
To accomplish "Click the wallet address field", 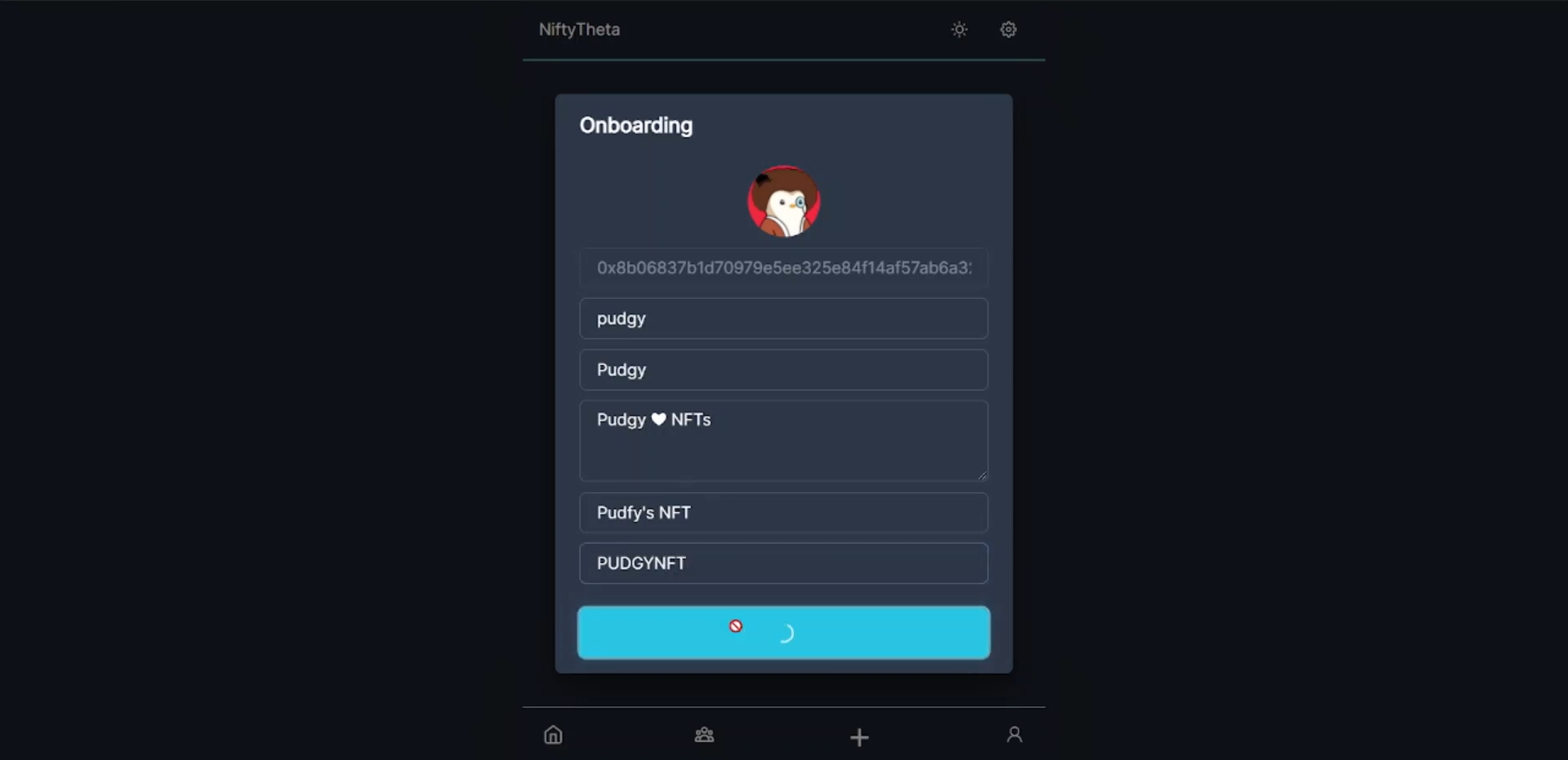I will pos(784,268).
